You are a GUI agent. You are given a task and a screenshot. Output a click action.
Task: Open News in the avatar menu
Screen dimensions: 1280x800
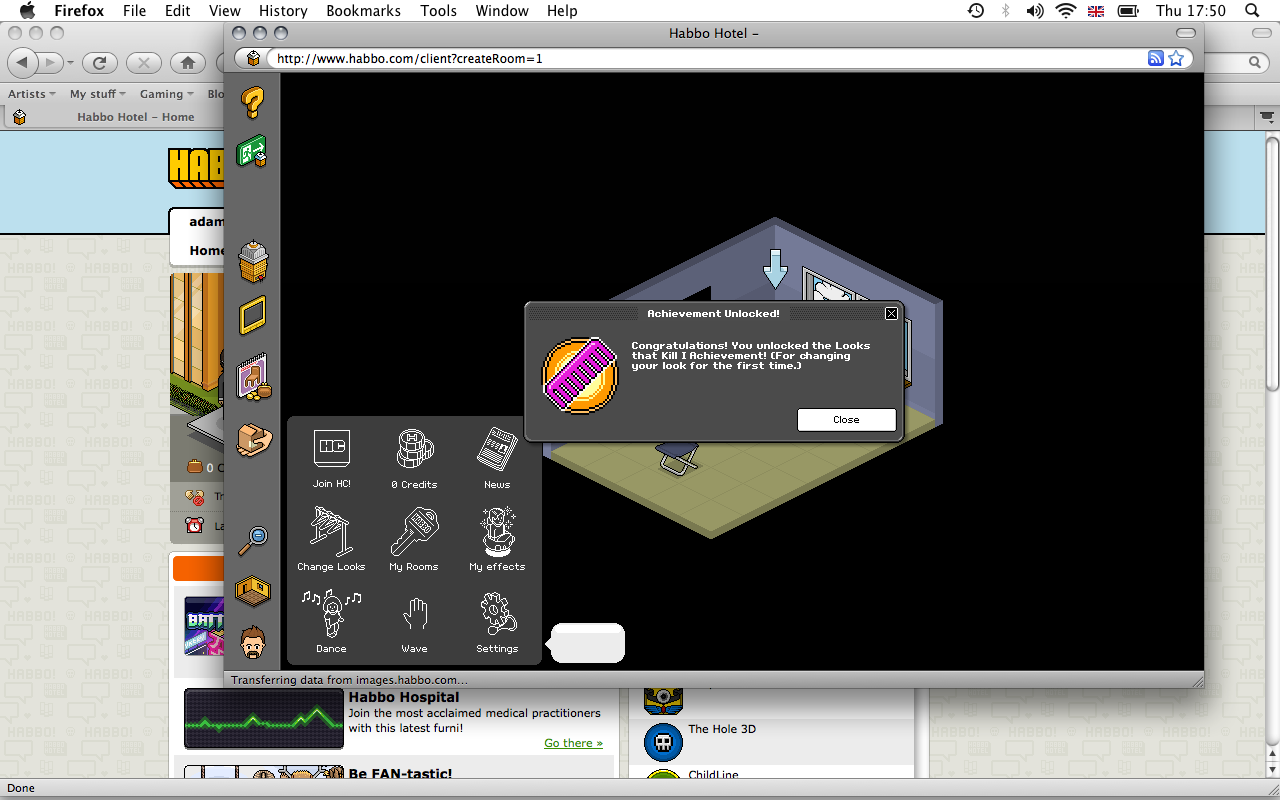497,459
